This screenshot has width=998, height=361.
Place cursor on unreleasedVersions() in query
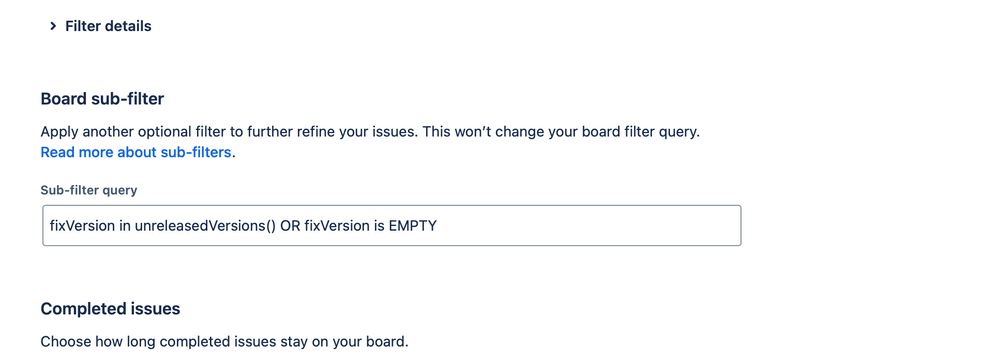(x=206, y=225)
